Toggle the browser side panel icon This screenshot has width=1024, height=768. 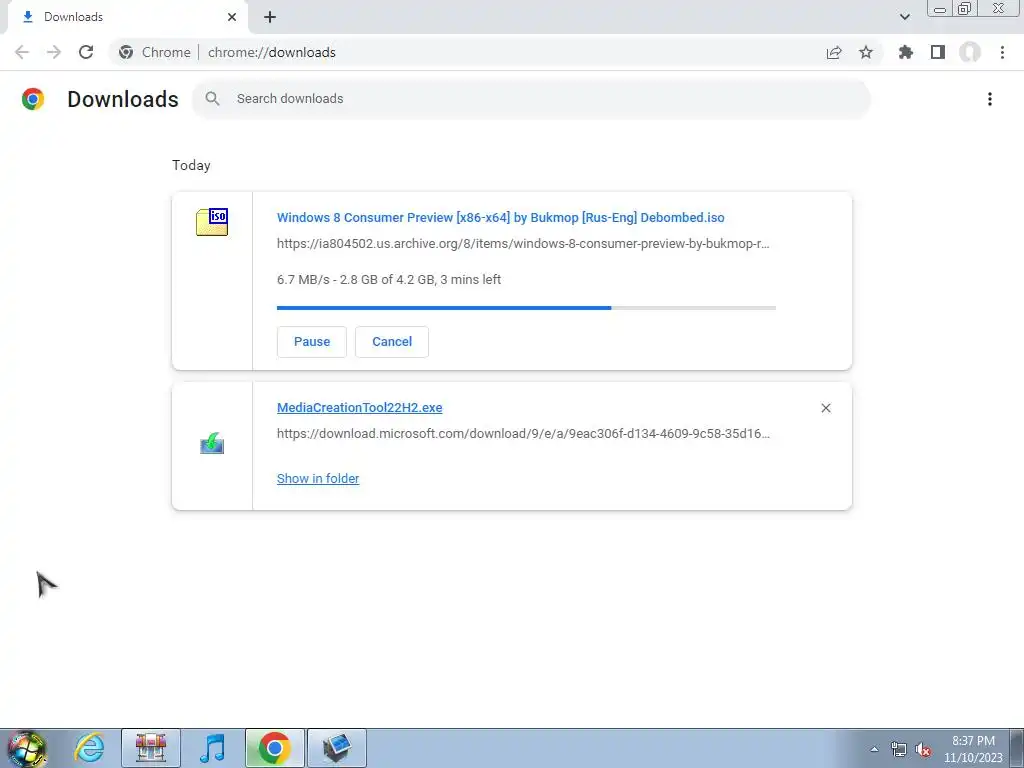click(x=938, y=52)
